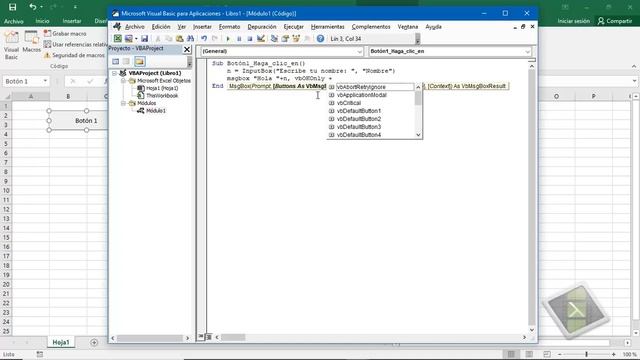Click autocomplete list scroll-down arrow

(x=418, y=135)
